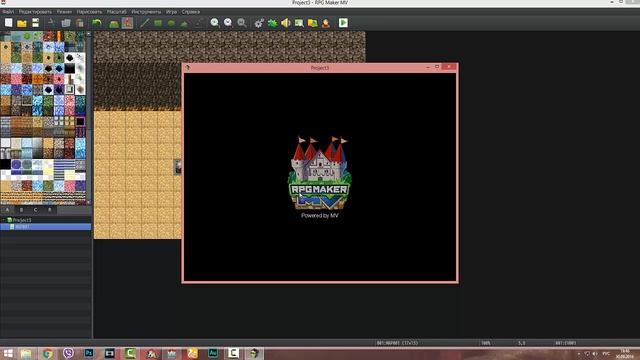
Task: Copy with the toolbar copy icon
Action: [x=66, y=23]
